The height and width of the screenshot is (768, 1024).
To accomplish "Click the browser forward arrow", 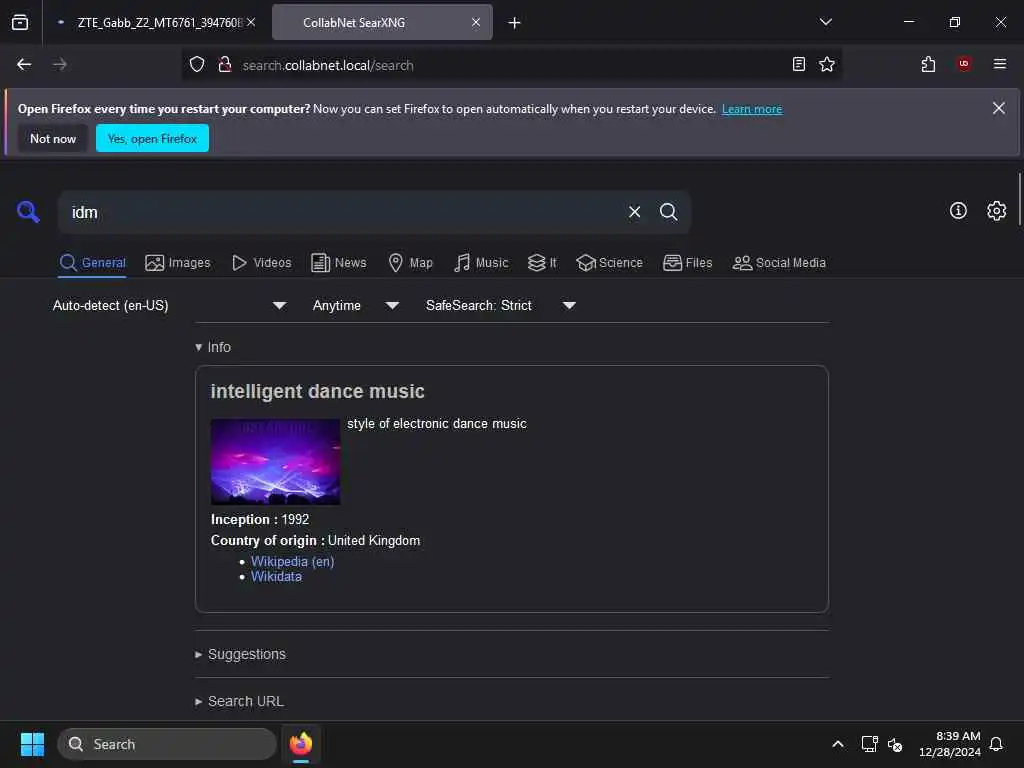I will pos(59,64).
